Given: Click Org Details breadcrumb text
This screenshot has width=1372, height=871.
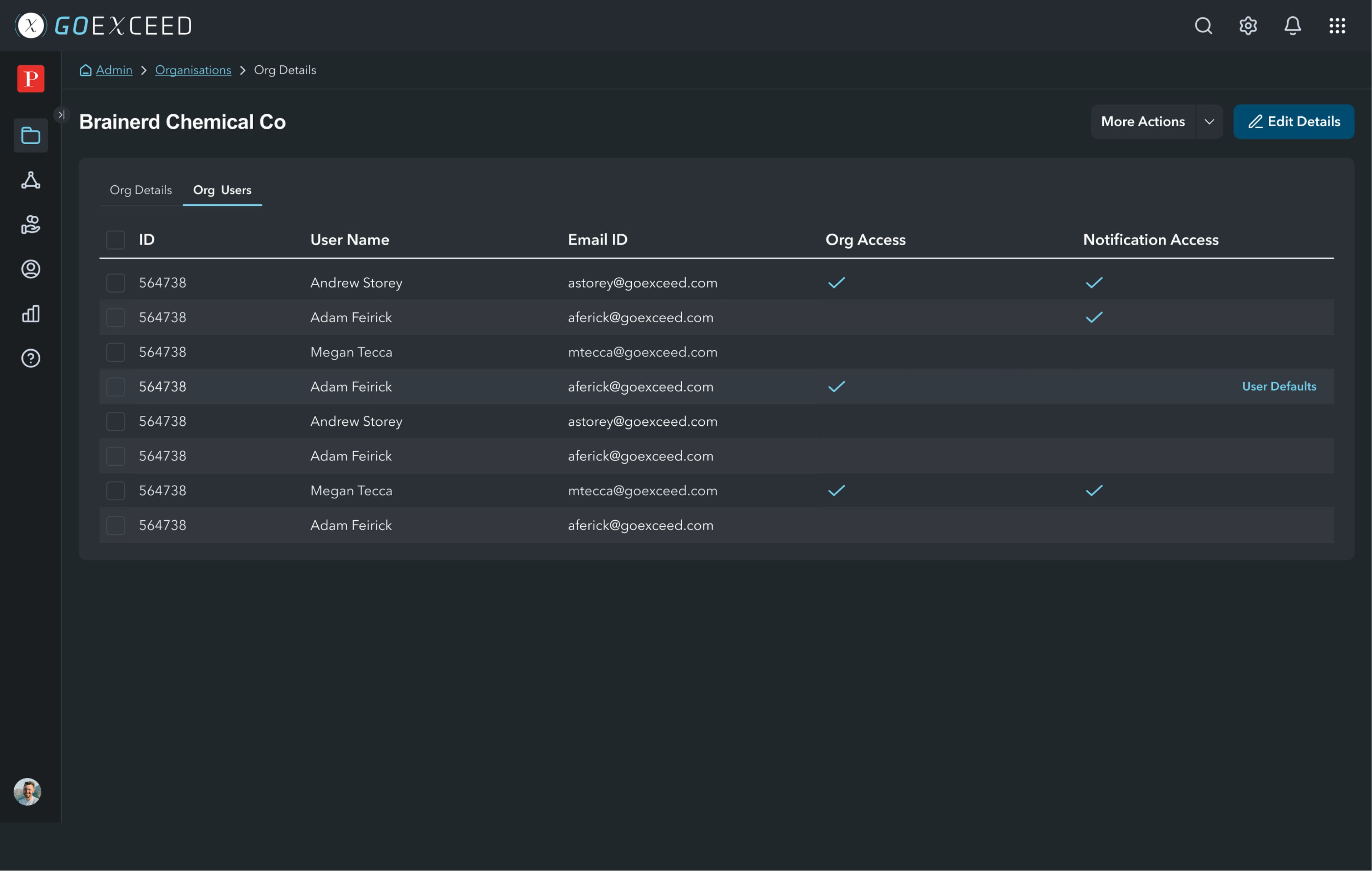Looking at the screenshot, I should coord(285,70).
